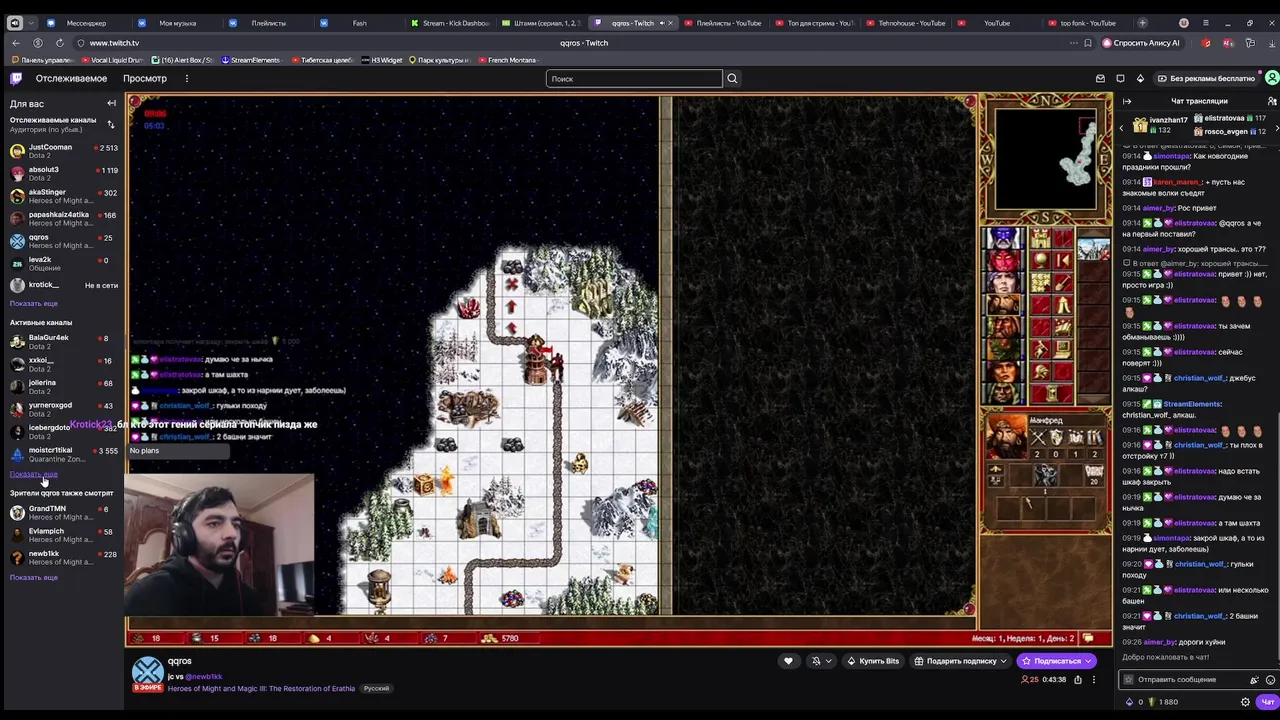The width and height of the screenshot is (1280, 720).
Task: Open chat community users icon
Action: tap(1271, 101)
